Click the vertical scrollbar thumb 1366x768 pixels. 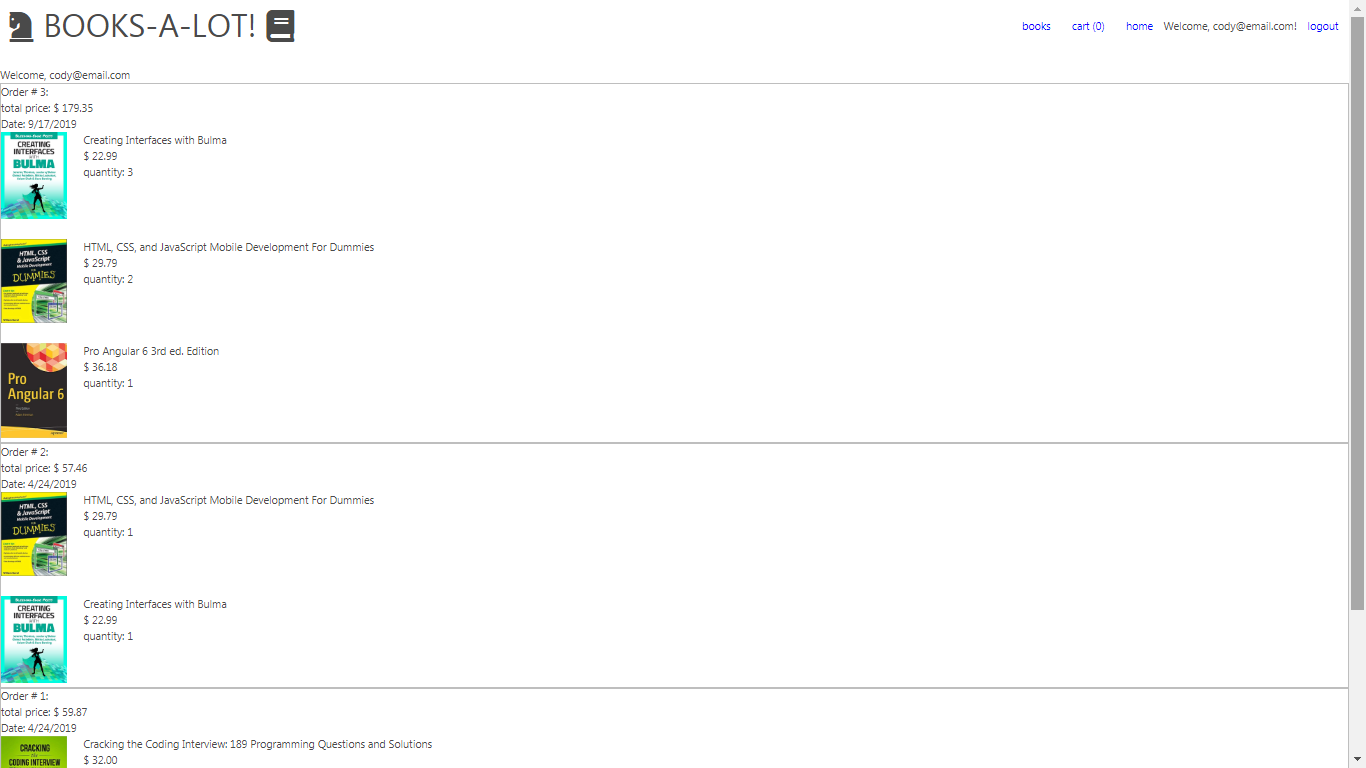point(1357,310)
